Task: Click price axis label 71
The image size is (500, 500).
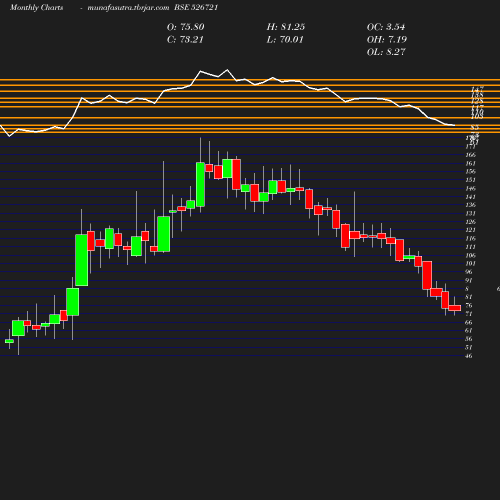Action: [469, 314]
